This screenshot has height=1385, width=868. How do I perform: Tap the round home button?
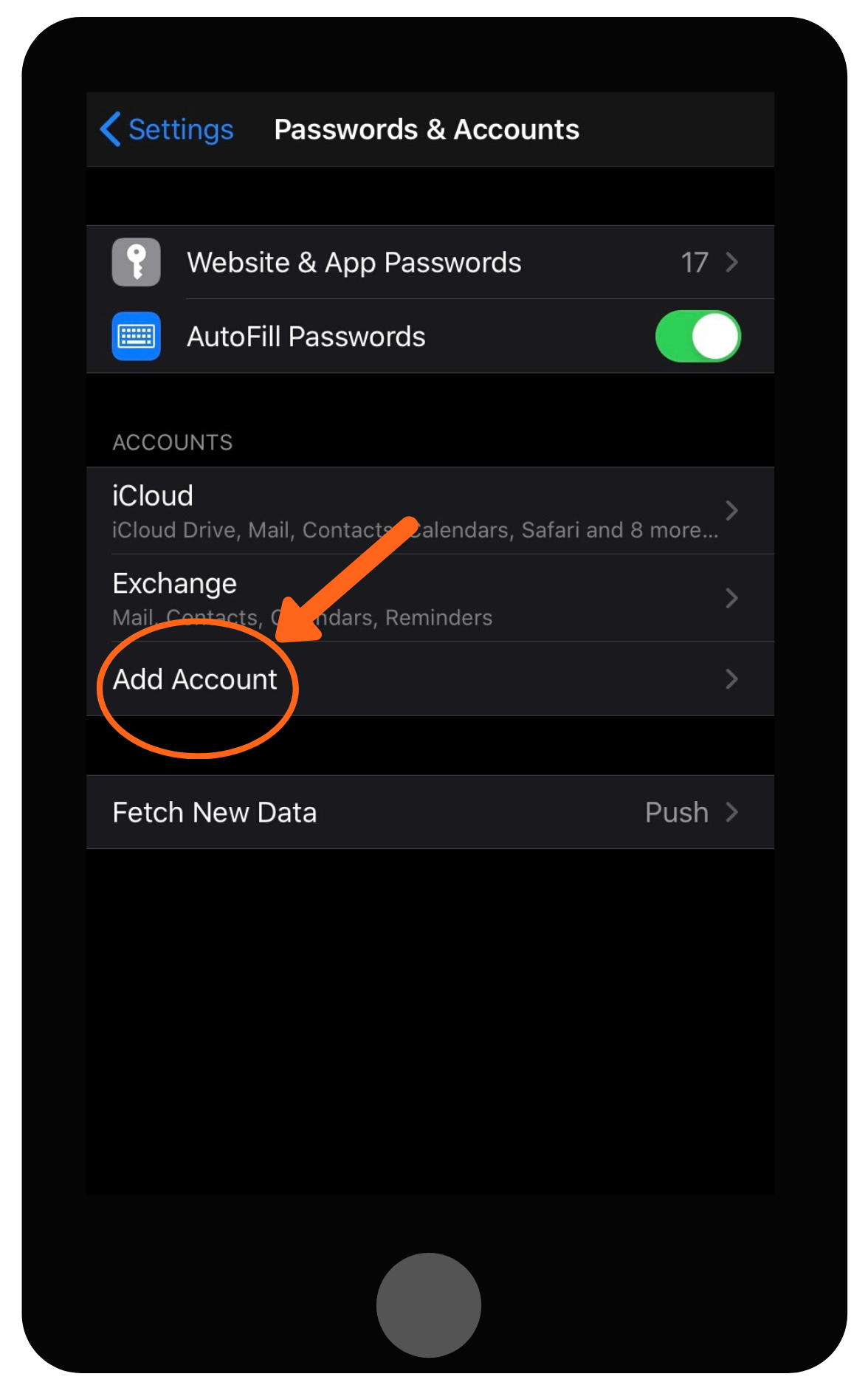[x=429, y=1305]
